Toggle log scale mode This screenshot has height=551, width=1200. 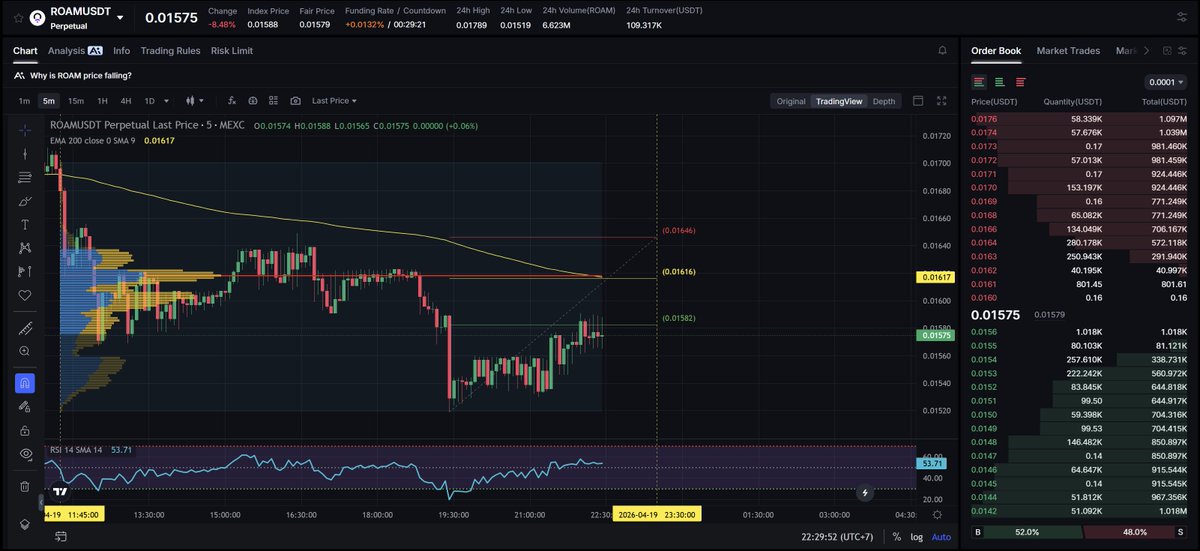pos(917,537)
